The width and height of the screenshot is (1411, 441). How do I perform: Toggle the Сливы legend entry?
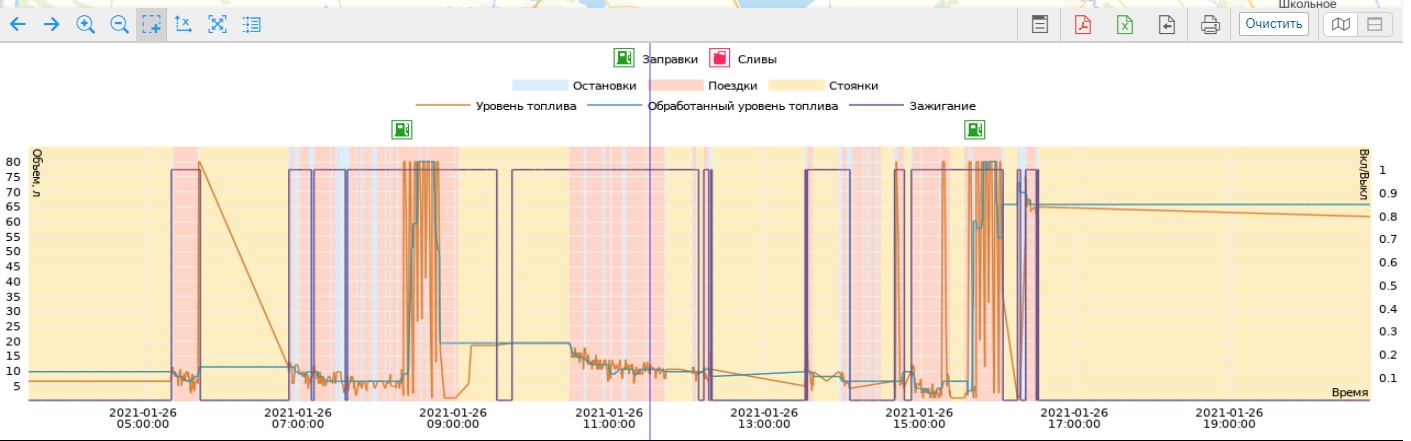[x=719, y=59]
